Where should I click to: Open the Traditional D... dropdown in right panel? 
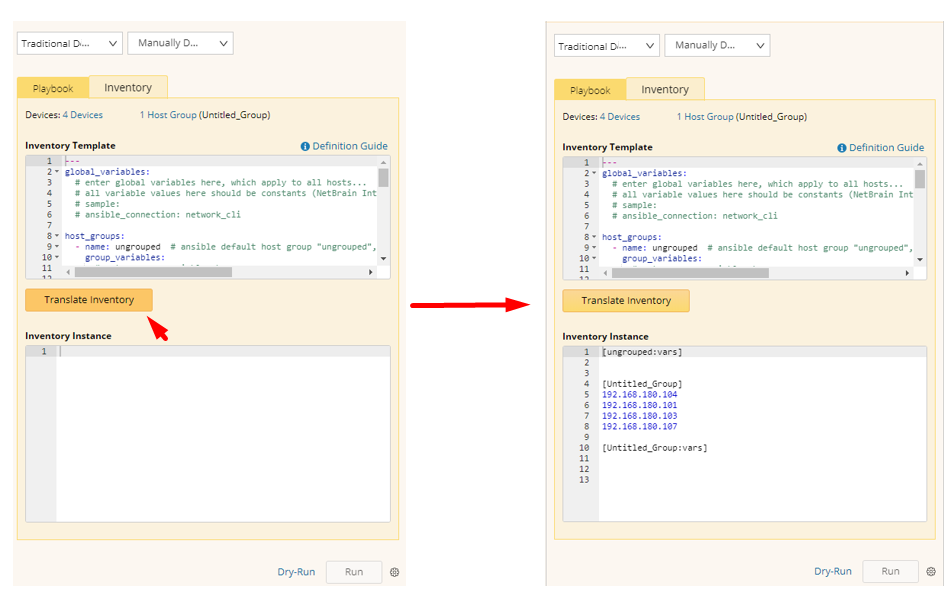pos(607,46)
